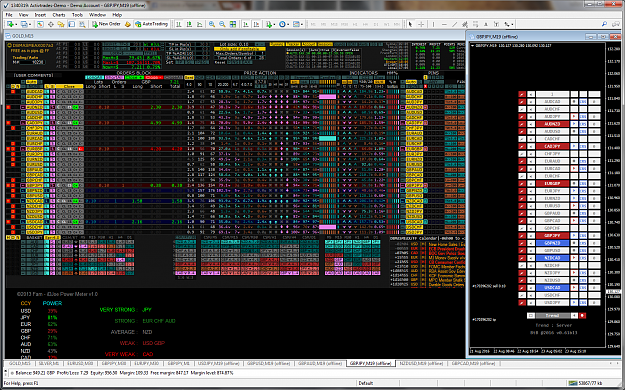Screen dimensions: 625x390
Task: Click the Trend button below the pair list
Action: pos(552,315)
